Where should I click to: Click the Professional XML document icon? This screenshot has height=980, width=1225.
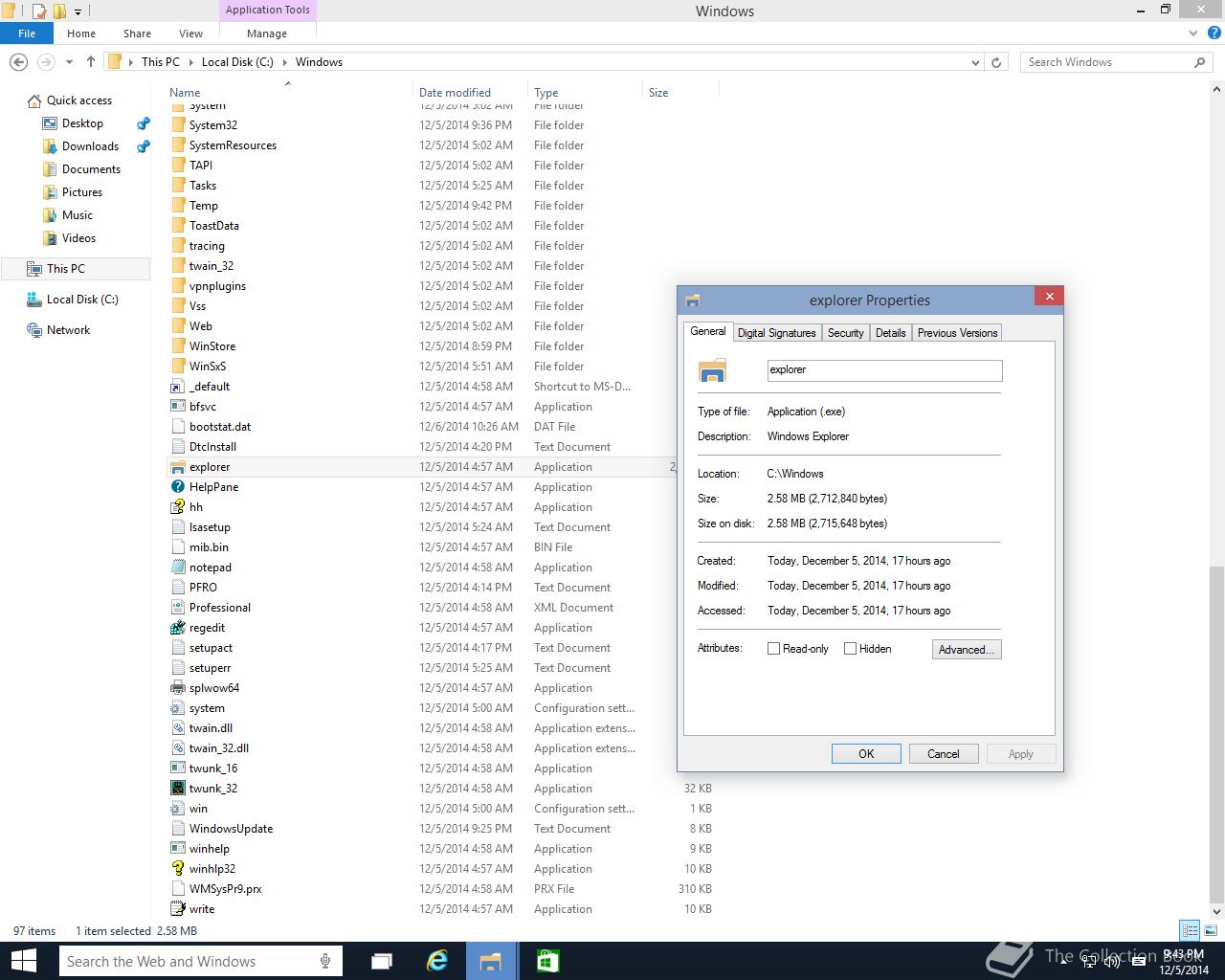click(177, 608)
